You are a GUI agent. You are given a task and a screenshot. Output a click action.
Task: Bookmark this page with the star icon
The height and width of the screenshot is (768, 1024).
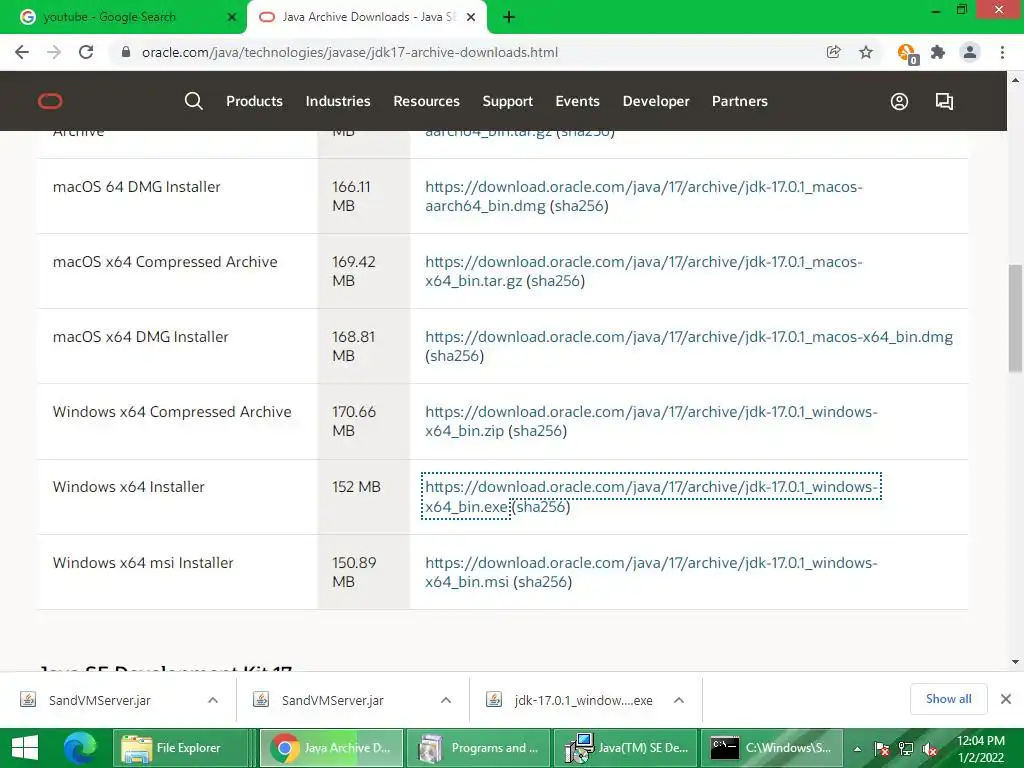pyautogui.click(x=866, y=52)
